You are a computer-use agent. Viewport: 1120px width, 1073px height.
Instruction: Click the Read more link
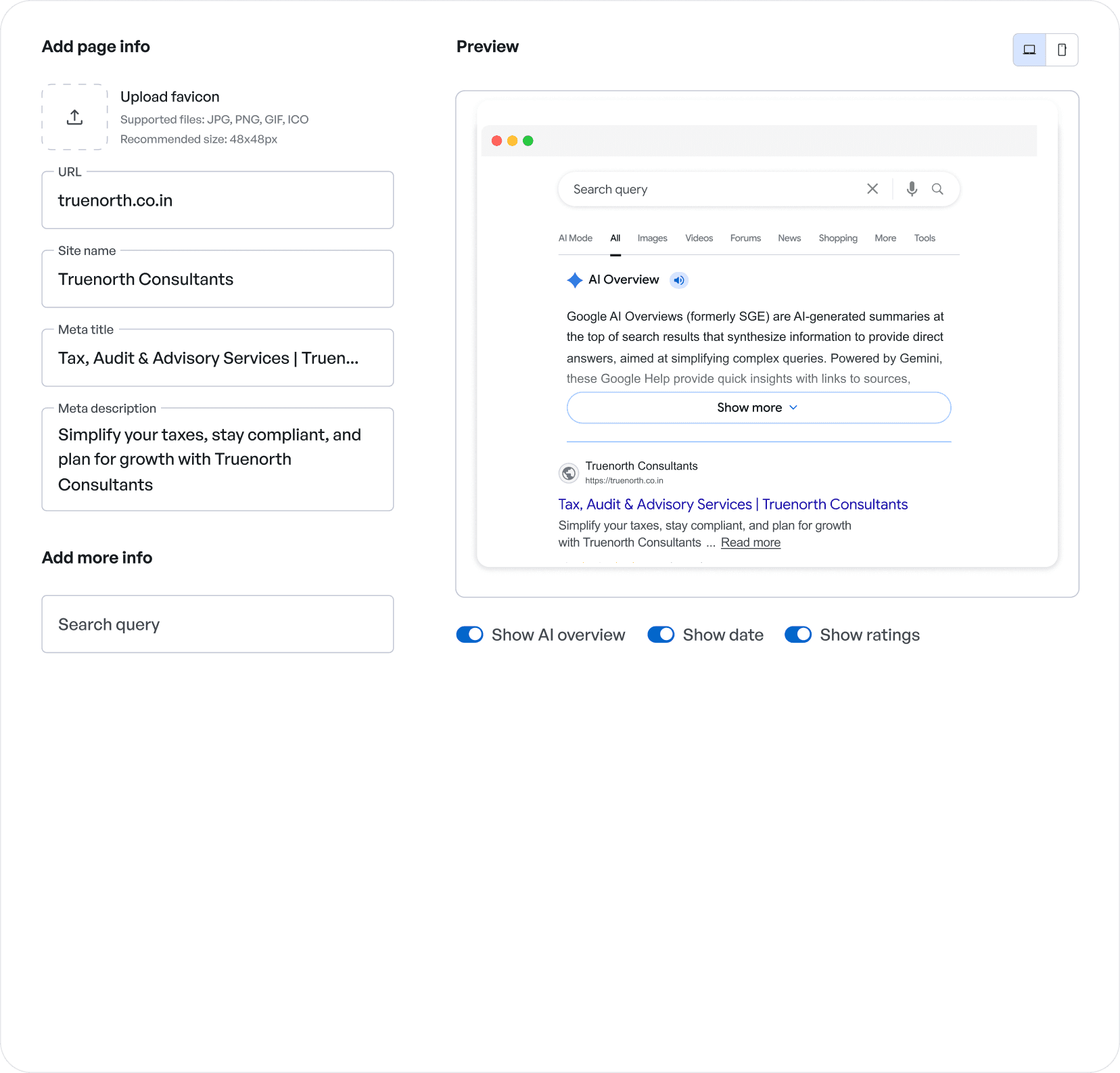(751, 543)
